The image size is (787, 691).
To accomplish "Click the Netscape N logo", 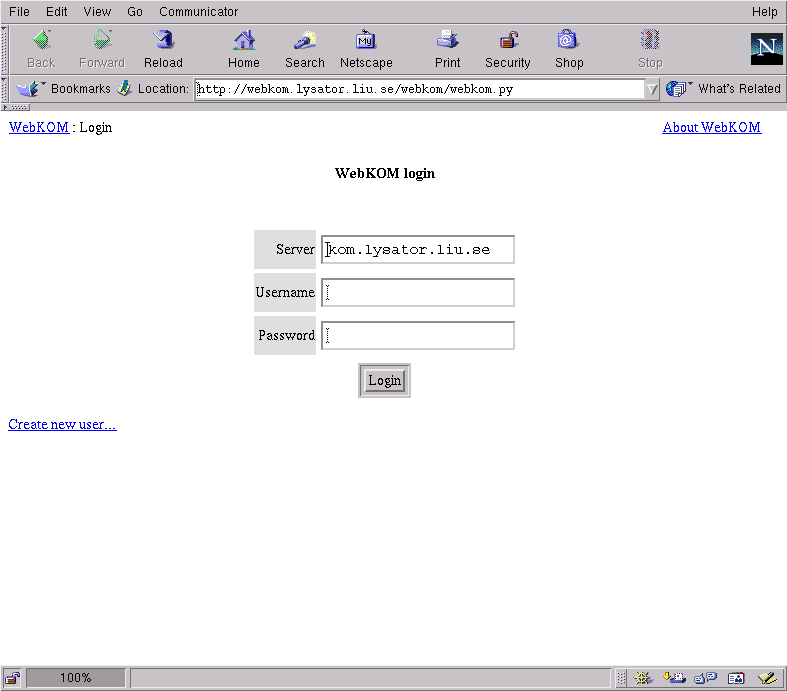I will tap(766, 49).
